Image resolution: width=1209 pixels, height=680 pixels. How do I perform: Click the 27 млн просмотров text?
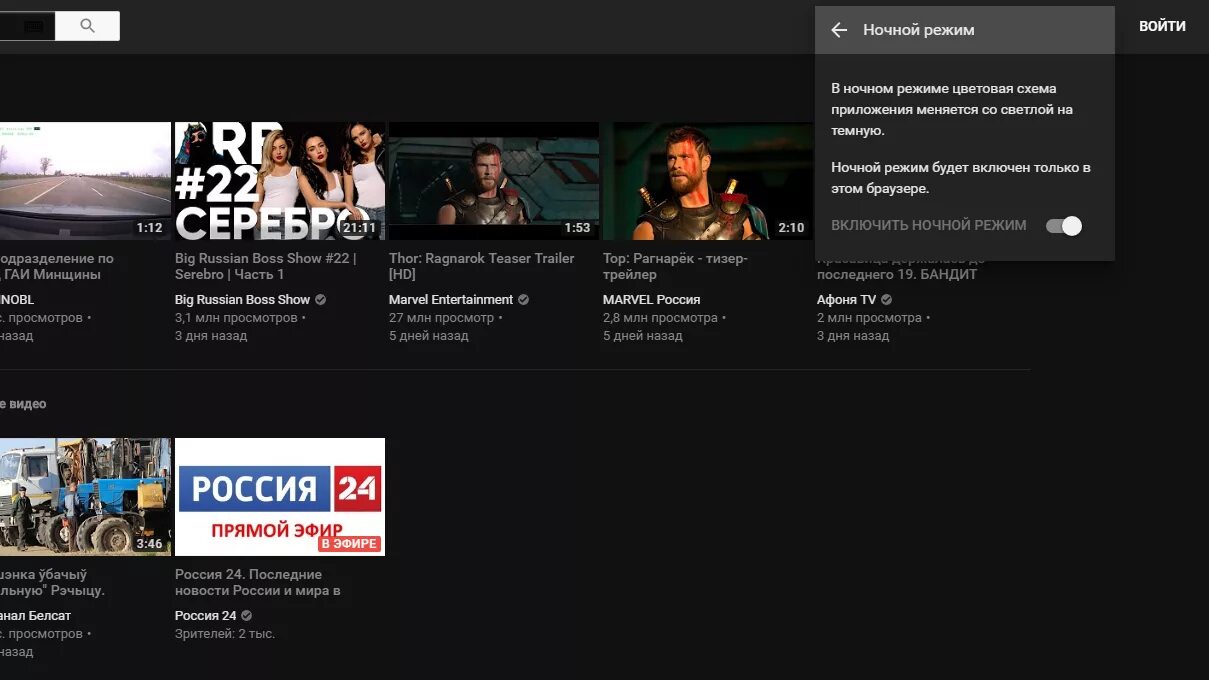[x=441, y=318]
